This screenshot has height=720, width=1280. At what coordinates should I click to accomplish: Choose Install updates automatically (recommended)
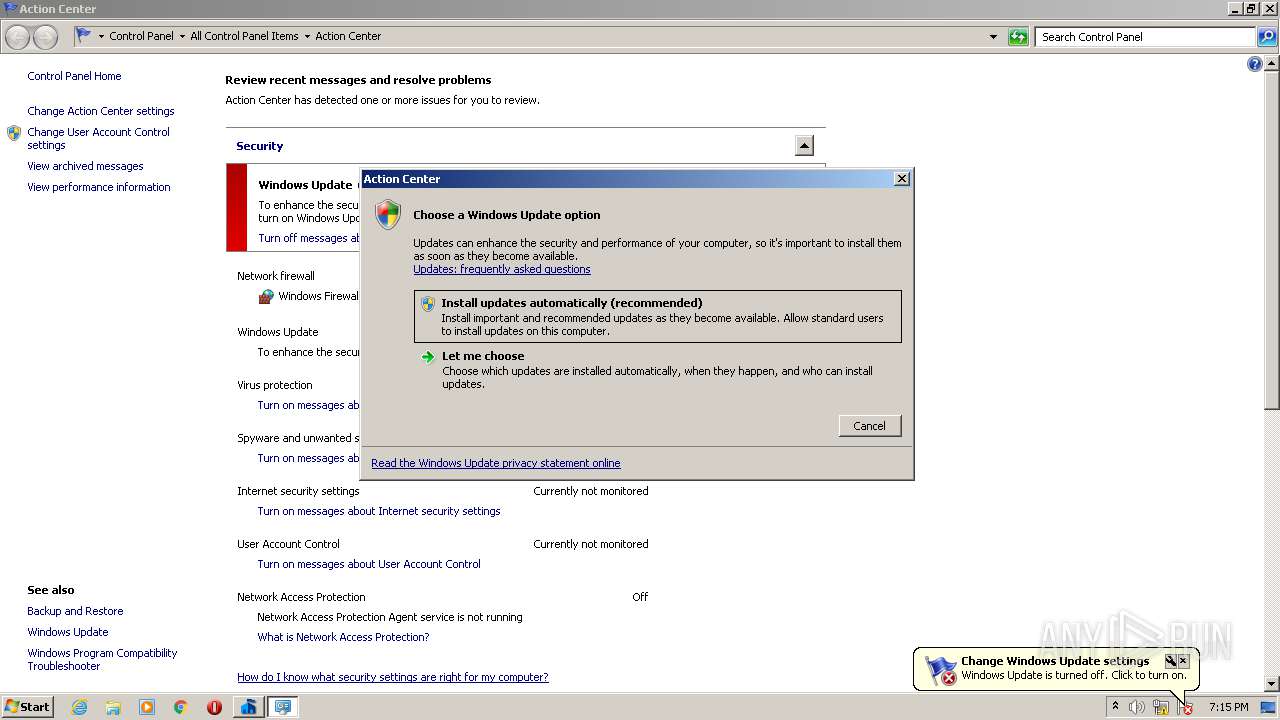(x=657, y=316)
